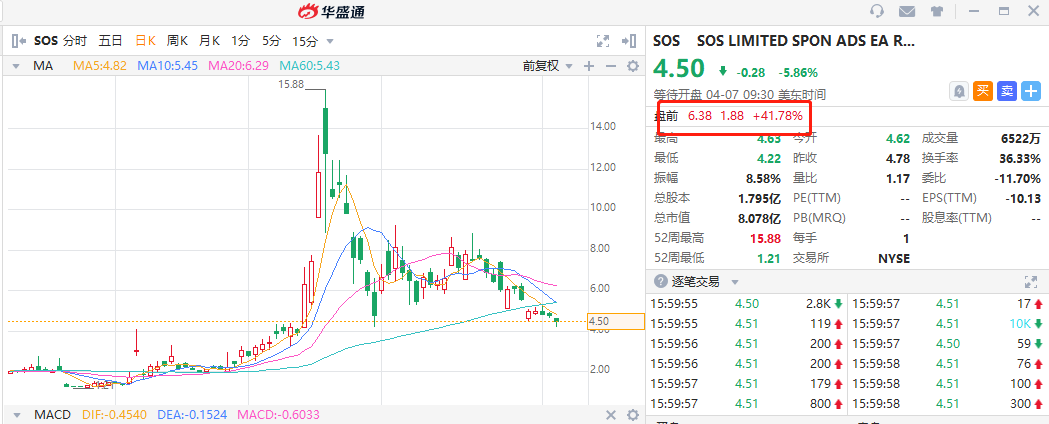
Task: Switch to the 五日 chart tab
Action: [x=110, y=41]
